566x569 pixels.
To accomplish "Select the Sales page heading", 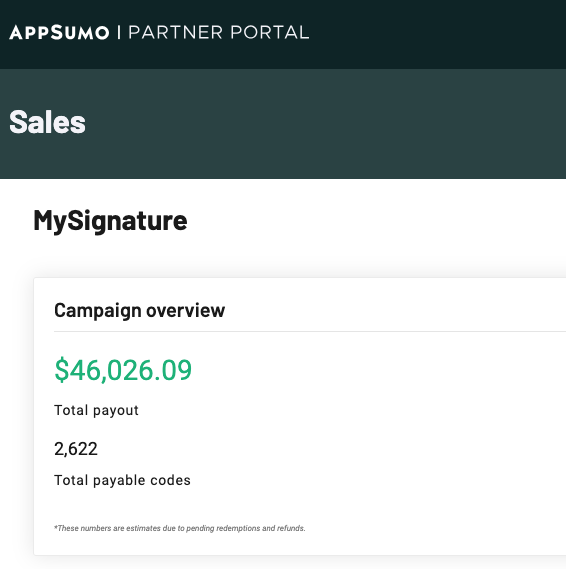I will point(48,122).
